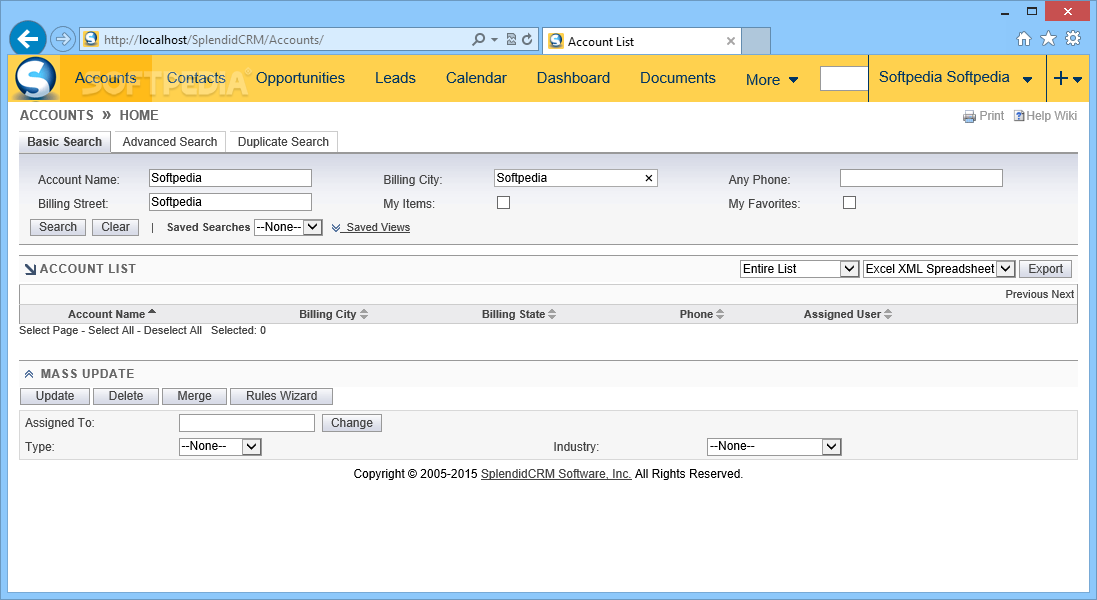Image resolution: width=1097 pixels, height=600 pixels.
Task: Collapse the Account List section arrow
Action: tap(30, 269)
